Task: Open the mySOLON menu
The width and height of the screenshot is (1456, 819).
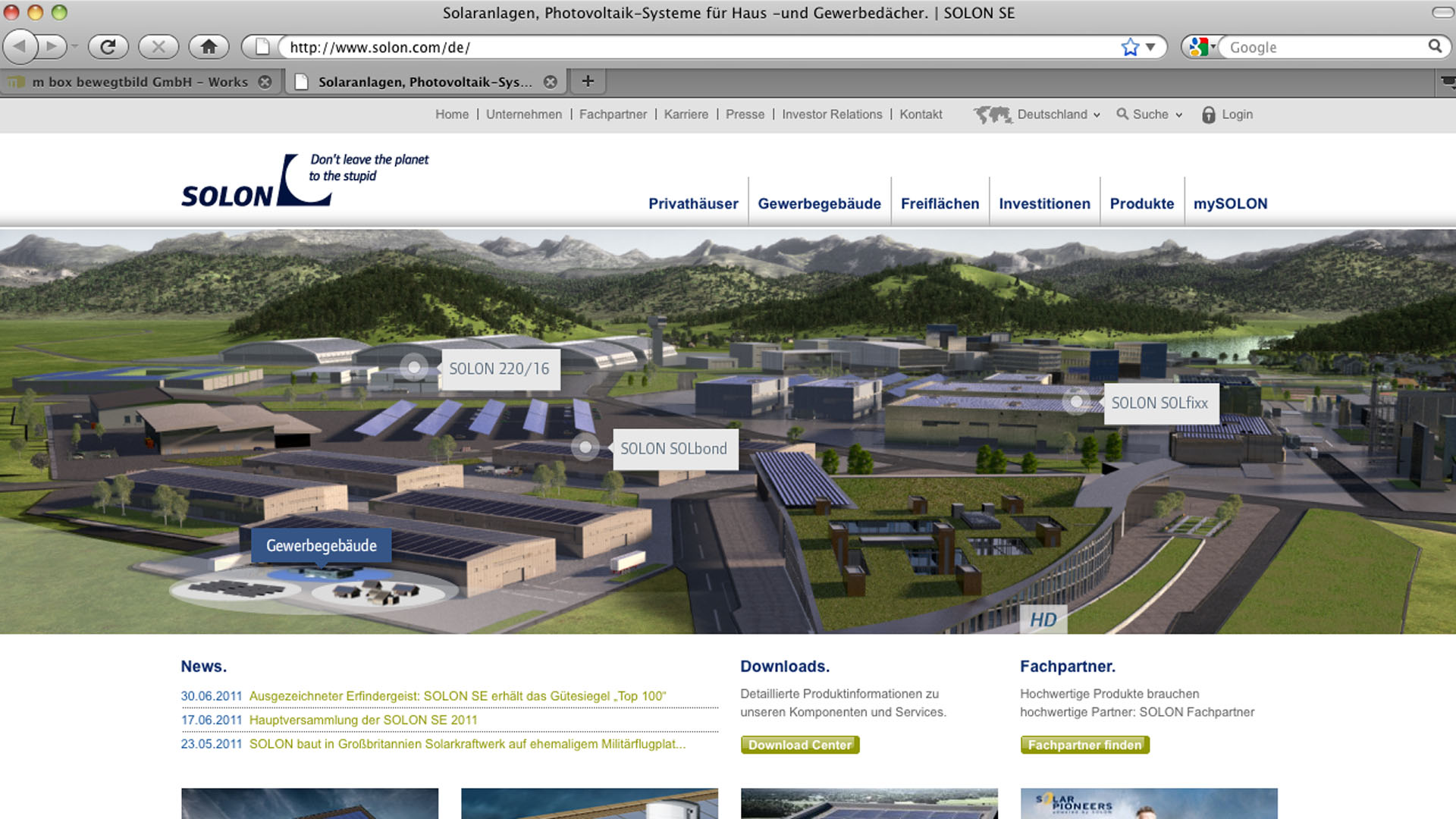Action: (x=1230, y=203)
